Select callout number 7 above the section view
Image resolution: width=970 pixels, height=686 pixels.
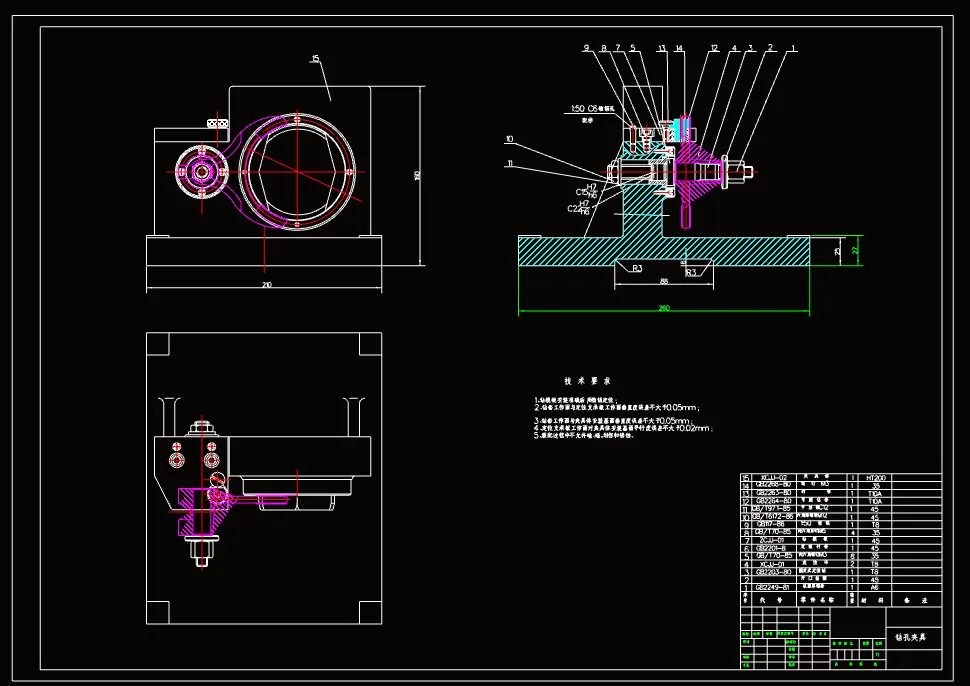click(x=617, y=48)
